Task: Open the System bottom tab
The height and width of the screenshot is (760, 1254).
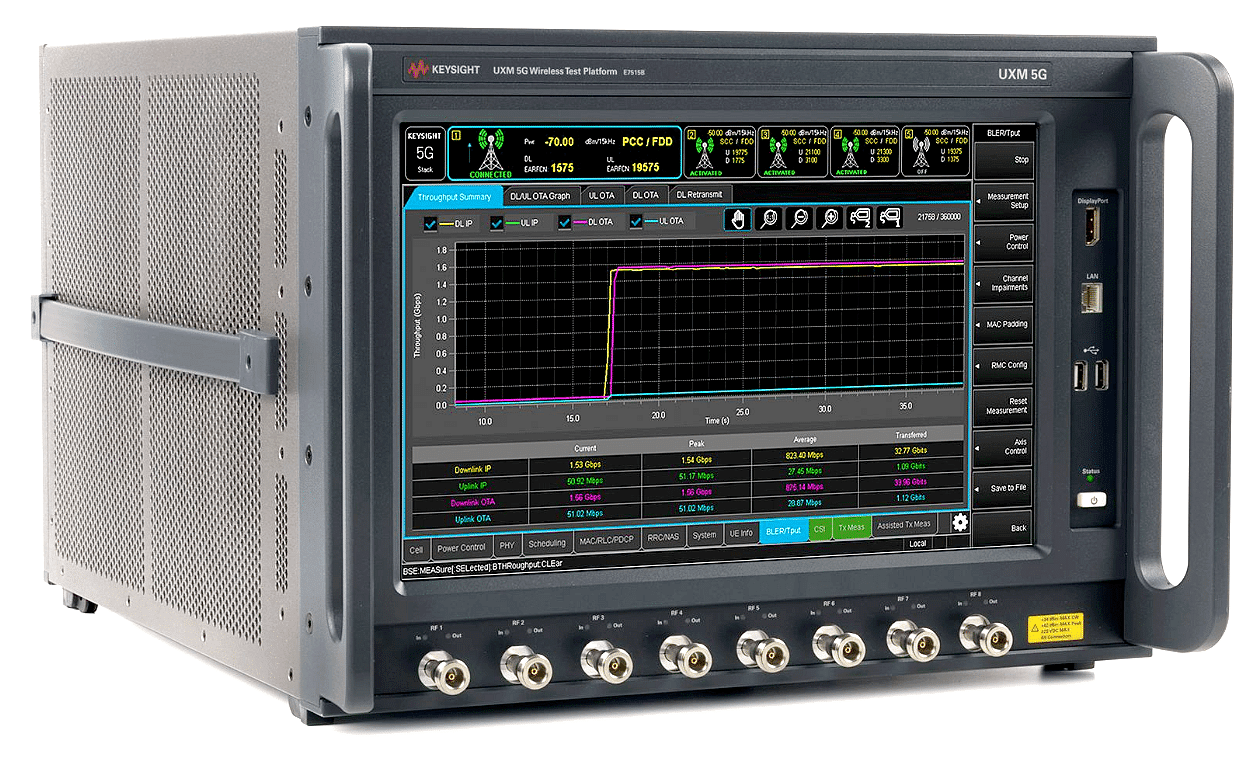Action: pos(705,536)
